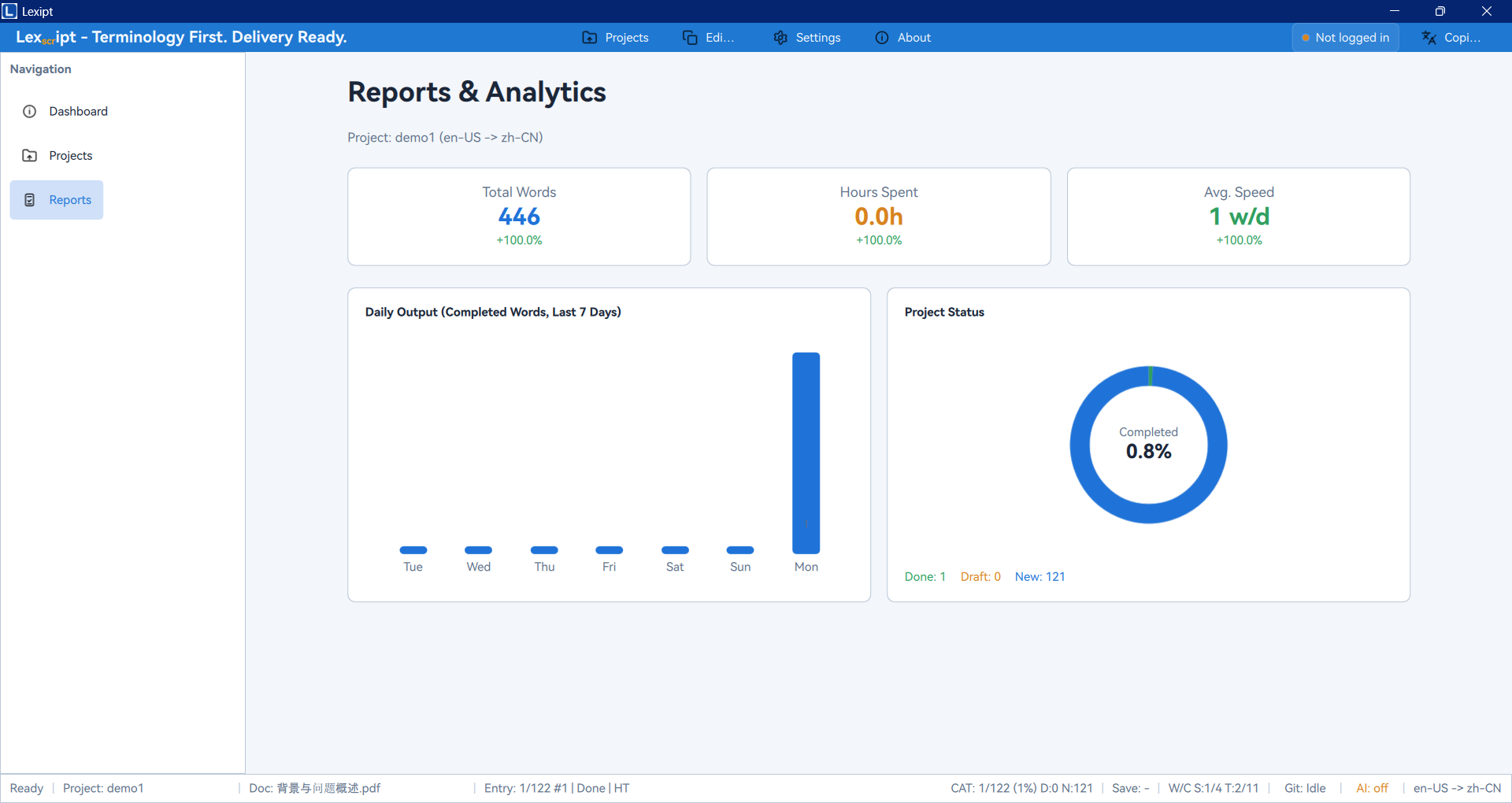Click the Dashboard icon in the navigation sidebar

point(30,111)
